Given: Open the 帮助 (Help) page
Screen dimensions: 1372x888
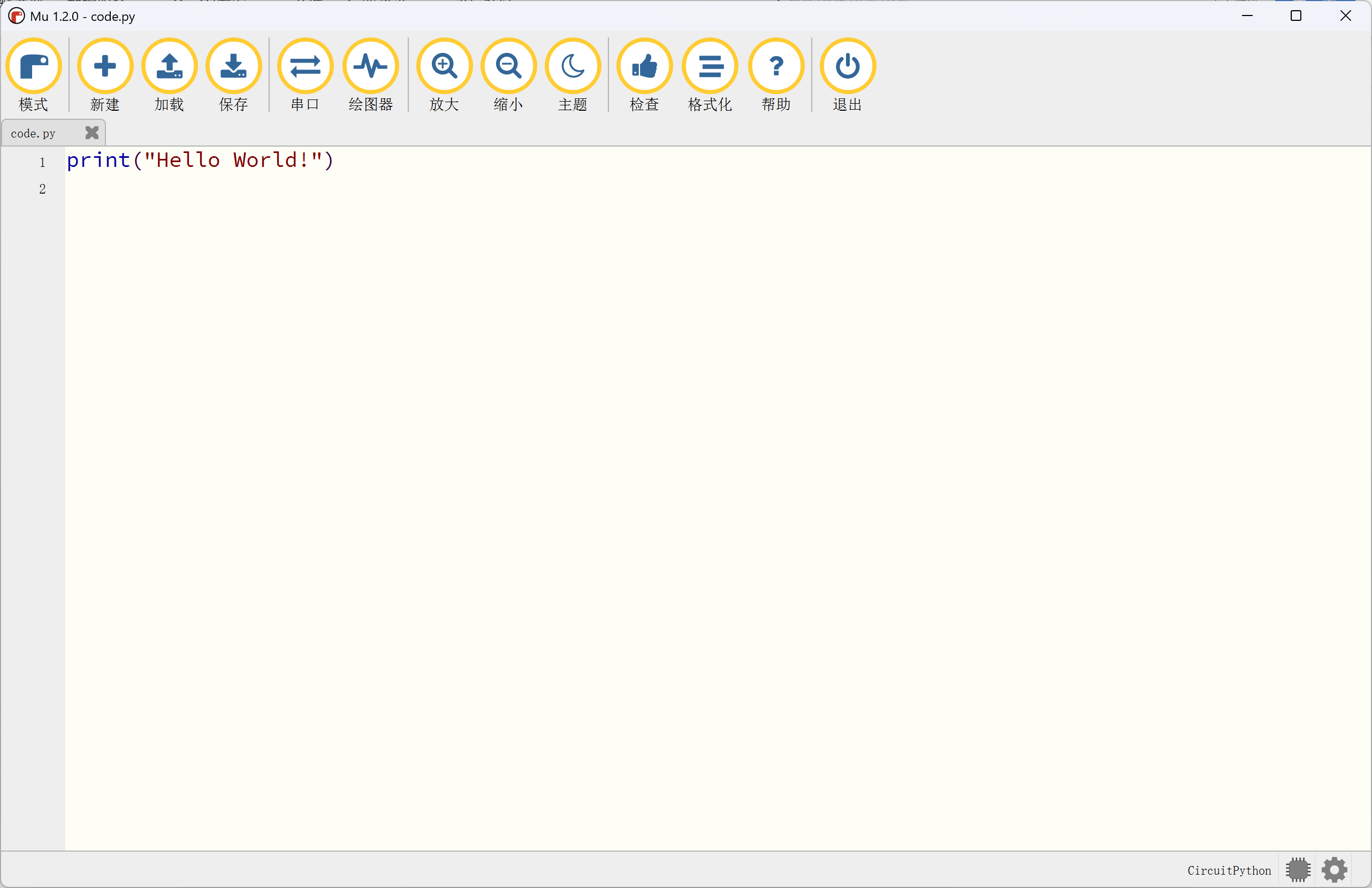Looking at the screenshot, I should [776, 66].
